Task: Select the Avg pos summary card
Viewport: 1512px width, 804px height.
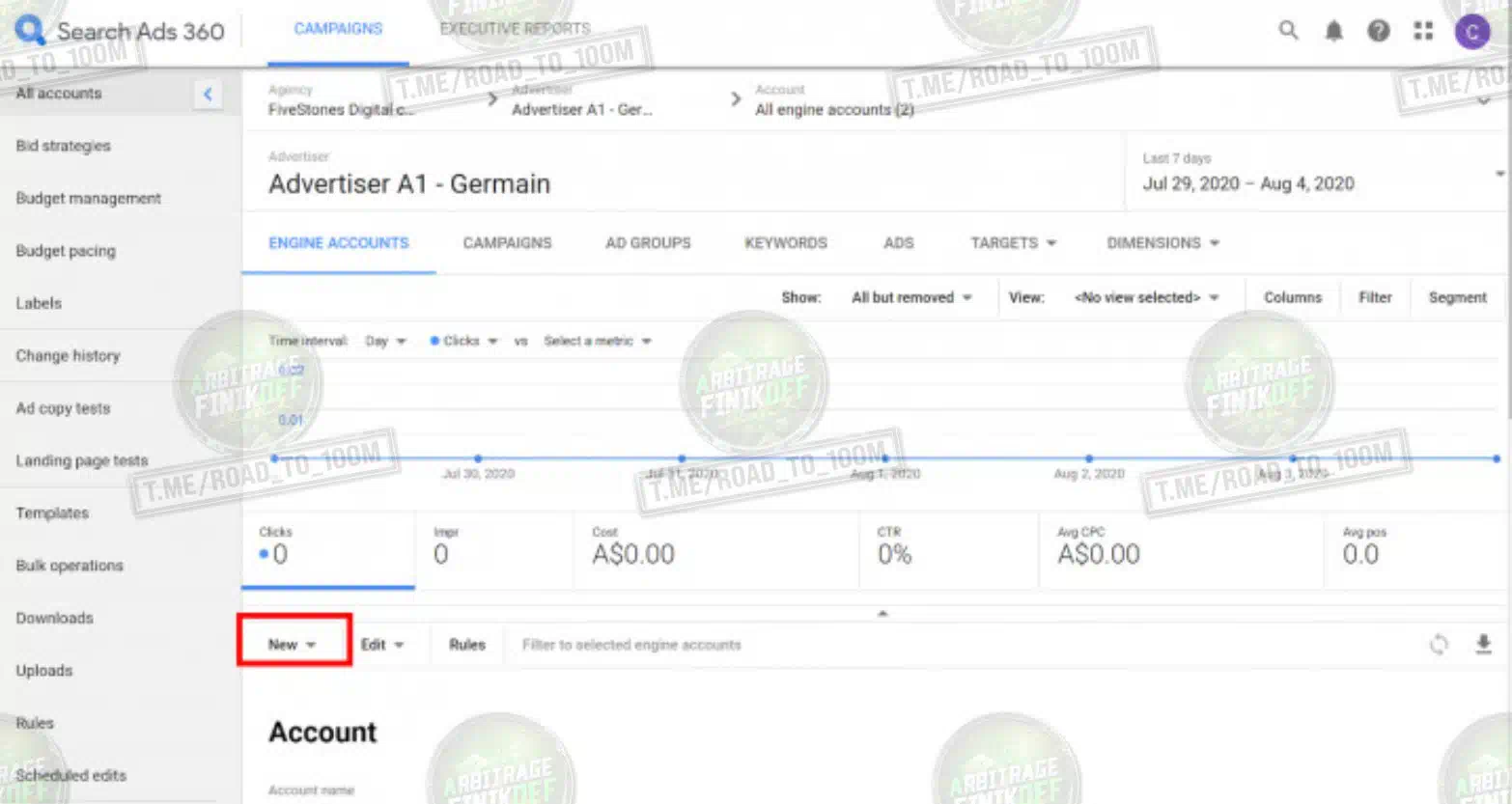Action: point(1416,549)
